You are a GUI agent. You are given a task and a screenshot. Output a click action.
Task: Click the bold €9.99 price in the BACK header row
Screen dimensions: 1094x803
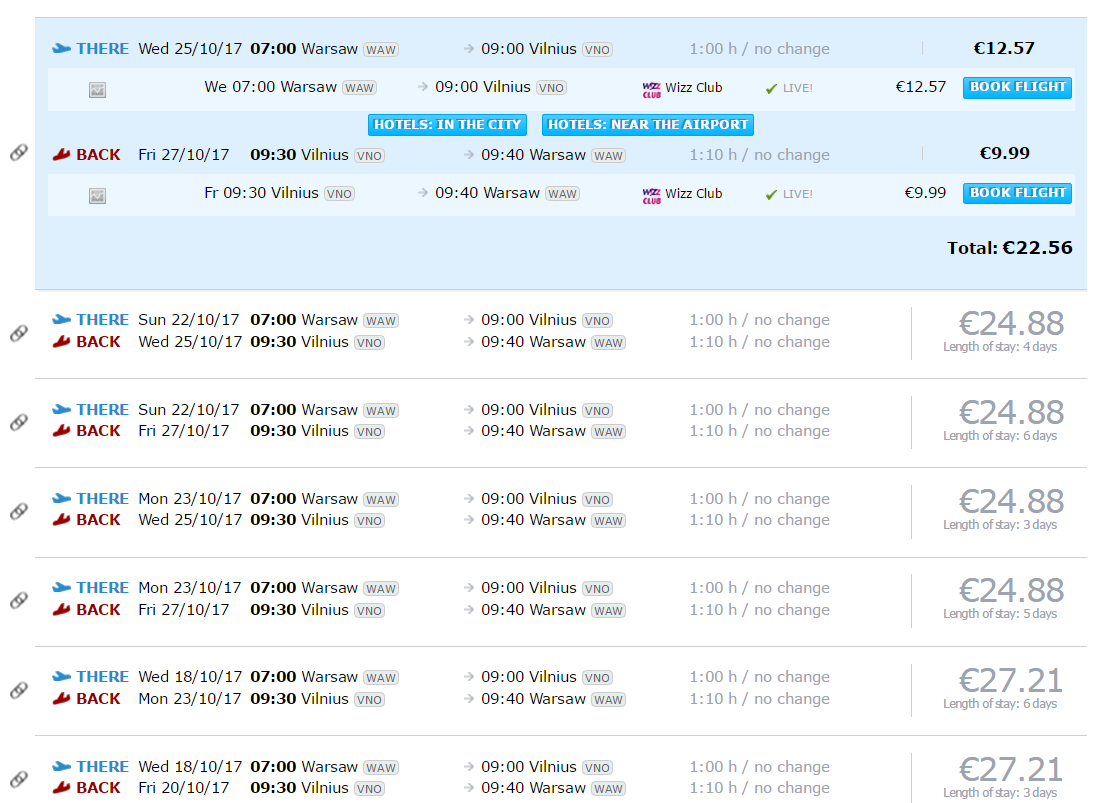point(1005,153)
